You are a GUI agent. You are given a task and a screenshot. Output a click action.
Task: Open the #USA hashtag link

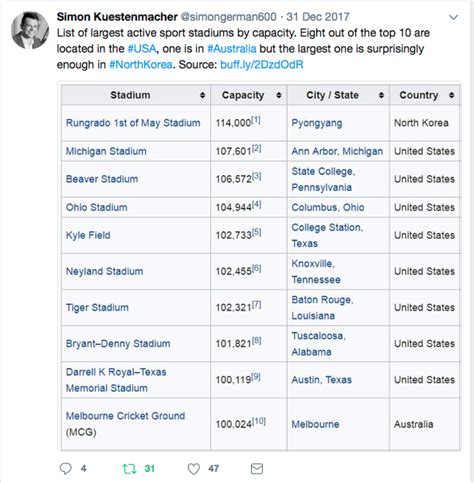point(142,49)
